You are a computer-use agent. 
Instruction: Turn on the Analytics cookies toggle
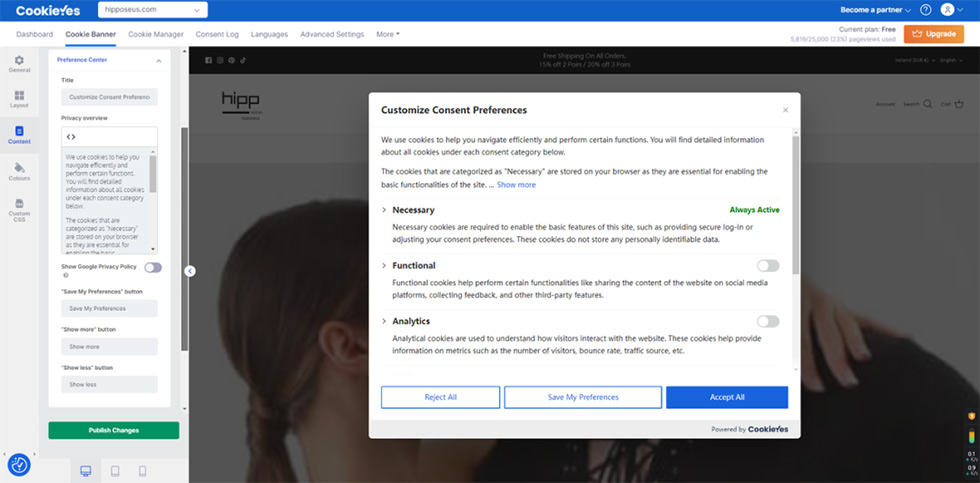pyautogui.click(x=767, y=321)
